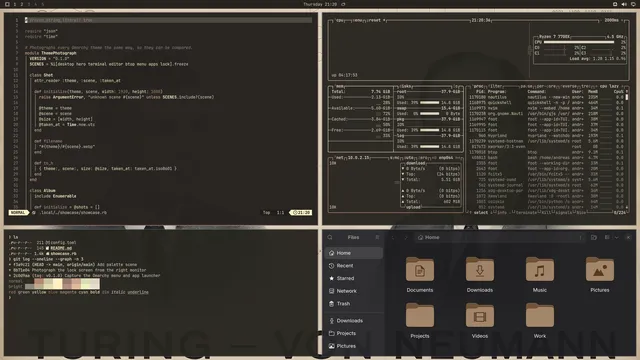Go forward with the Files forward arrow

click(x=405, y=238)
